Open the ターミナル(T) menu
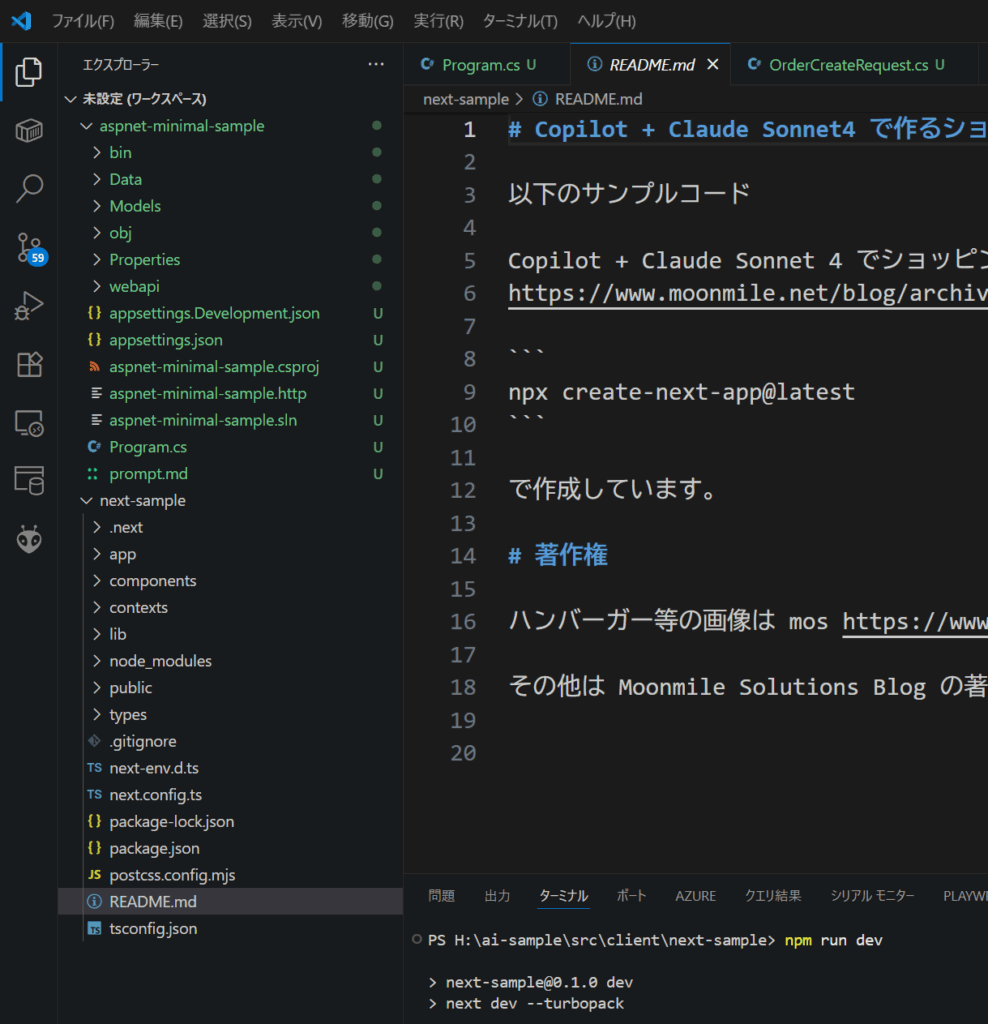Screen dimensions: 988x1024 [520, 21]
